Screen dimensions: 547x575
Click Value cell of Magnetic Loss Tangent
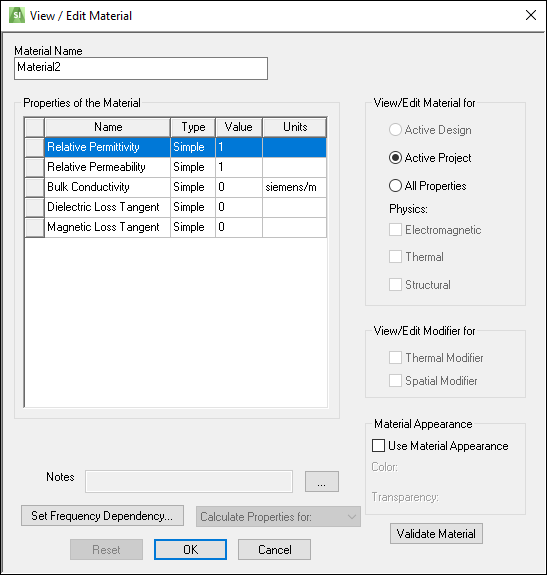(x=239, y=227)
